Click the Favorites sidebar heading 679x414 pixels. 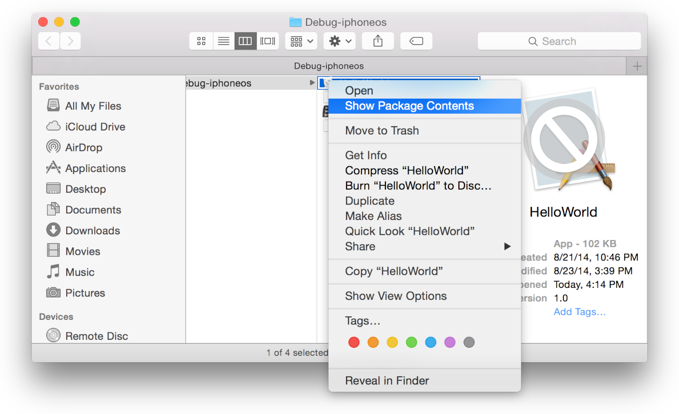[59, 87]
